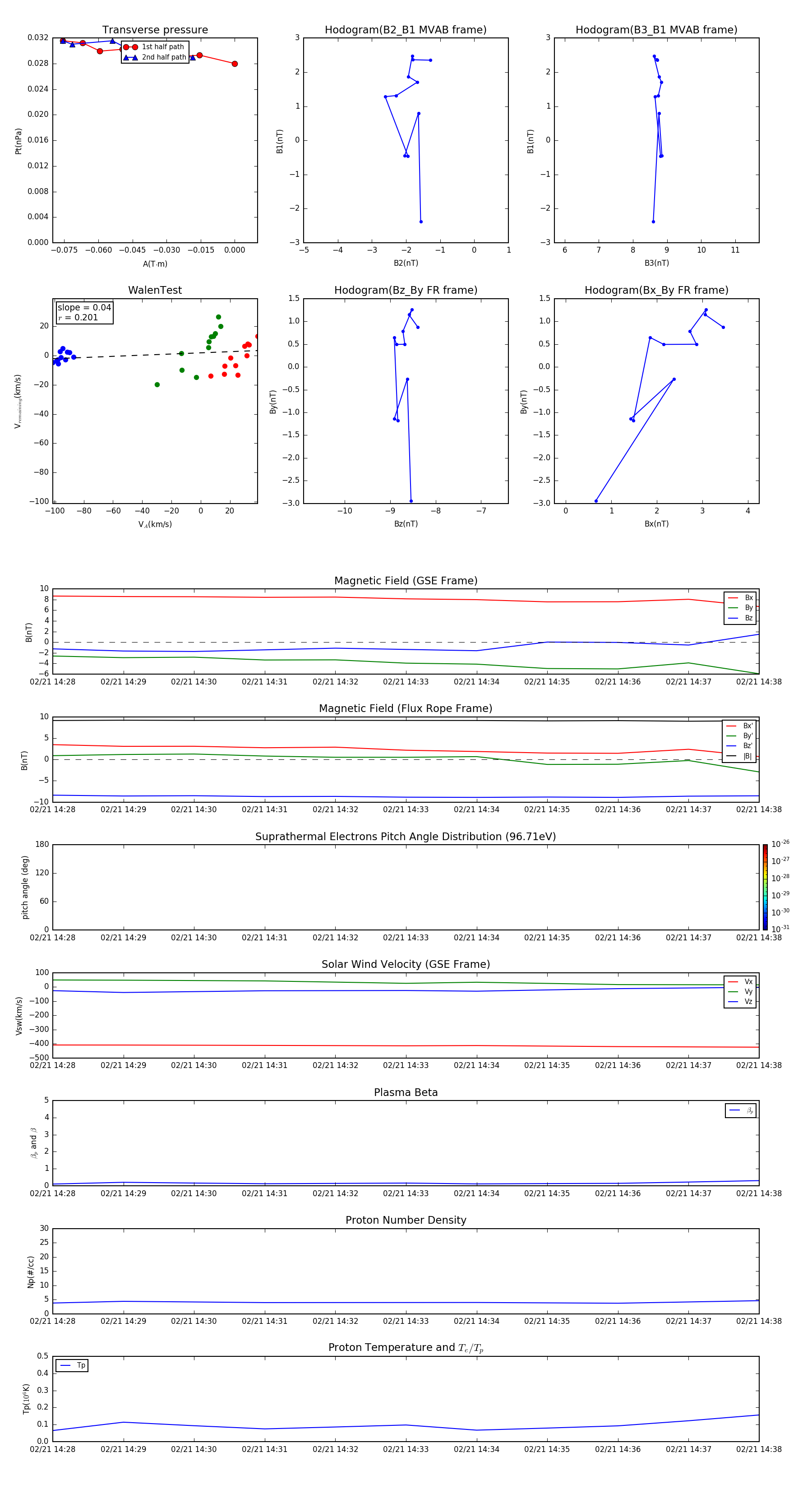
Task: Select Bz in the GSE magnetic field legend
Action: pos(740,618)
